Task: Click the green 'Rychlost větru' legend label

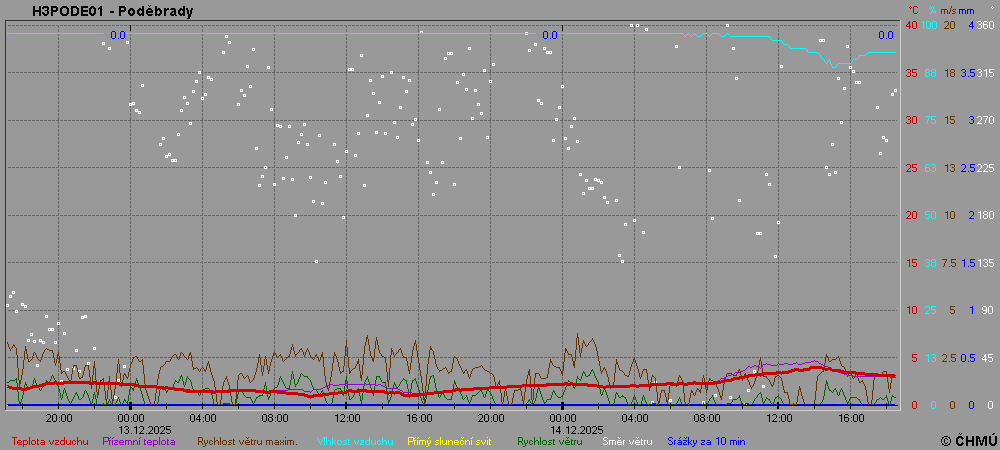Action: pos(550,440)
